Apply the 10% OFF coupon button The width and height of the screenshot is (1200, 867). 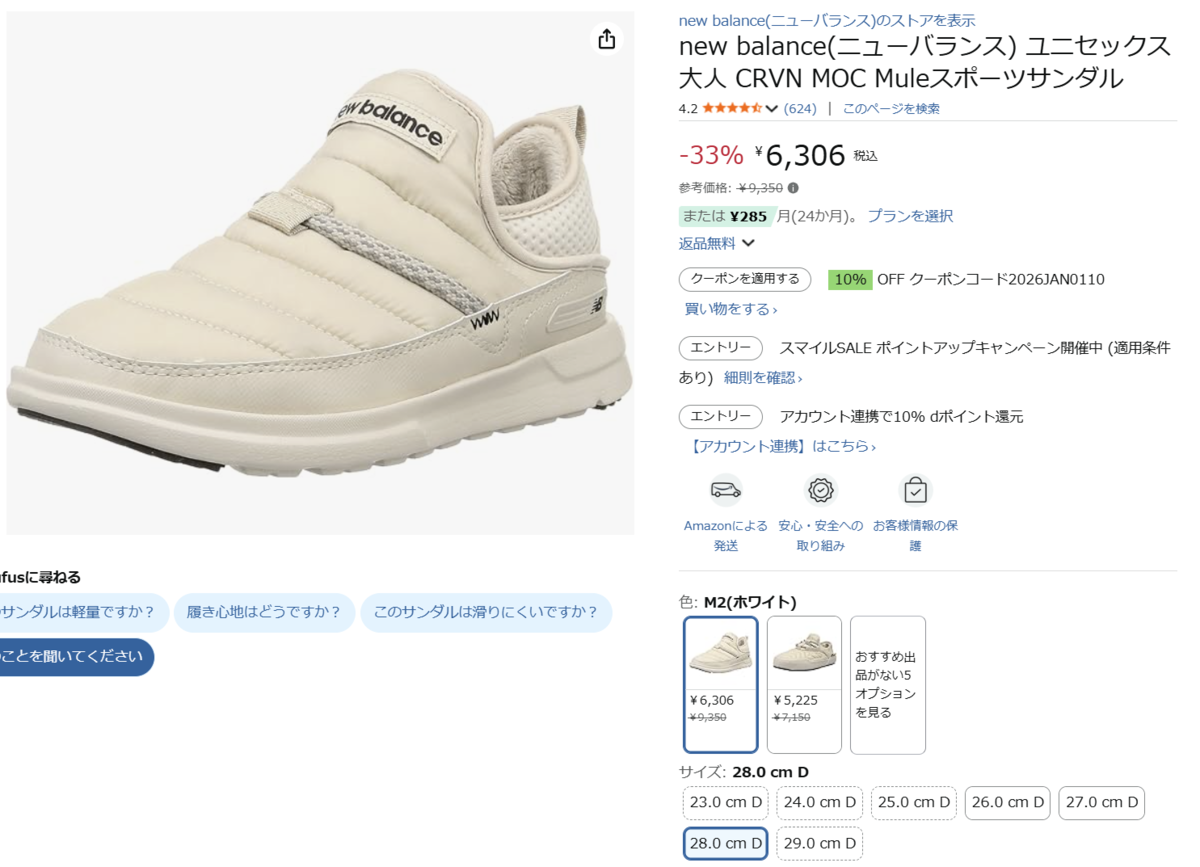[x=745, y=279]
